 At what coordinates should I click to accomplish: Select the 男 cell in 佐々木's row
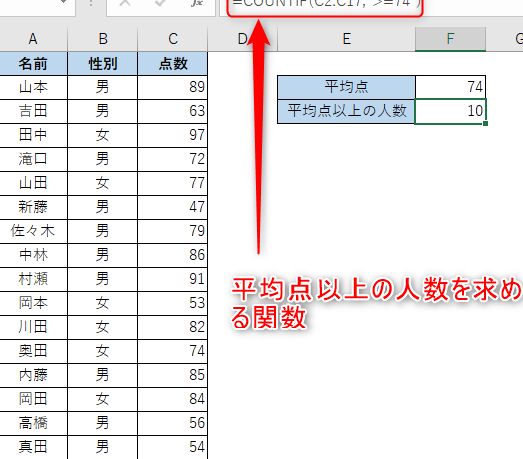103,232
